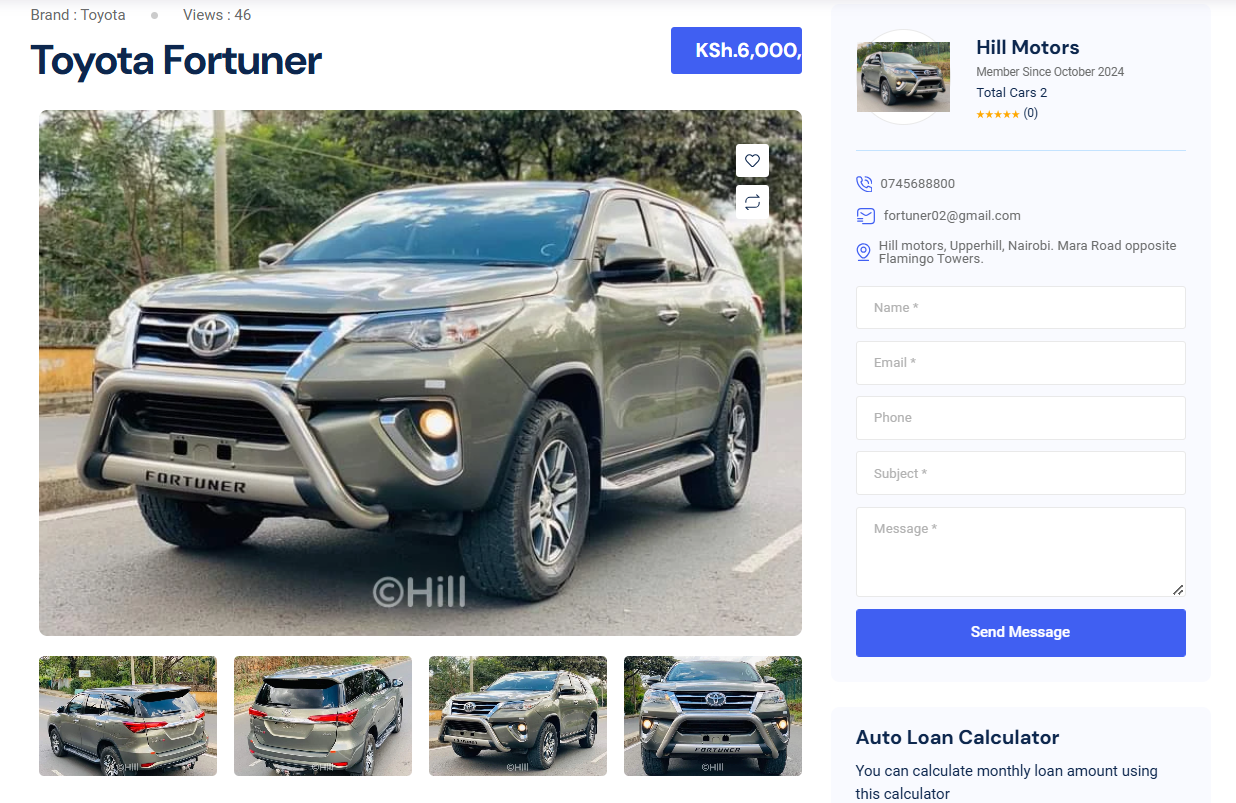The height and width of the screenshot is (803, 1236).
Task: Click the heart favorite icon on photo
Action: pyautogui.click(x=752, y=161)
